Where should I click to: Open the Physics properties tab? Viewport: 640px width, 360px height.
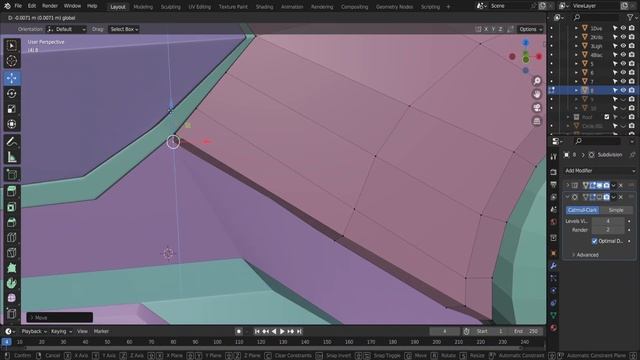tap(553, 291)
